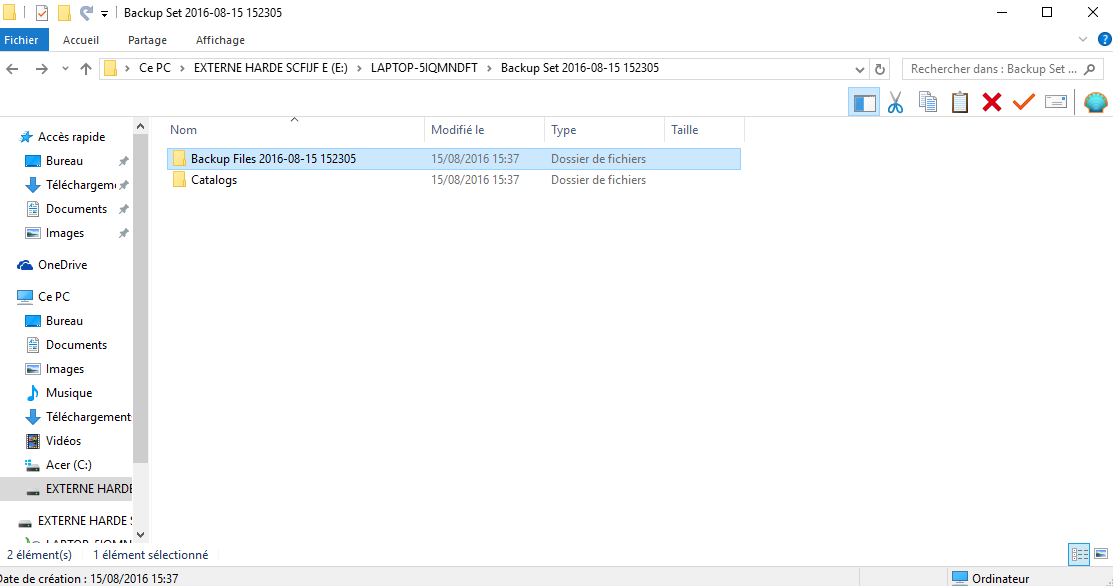
Task: Select Bureau under Ce PC
Action: (64, 321)
